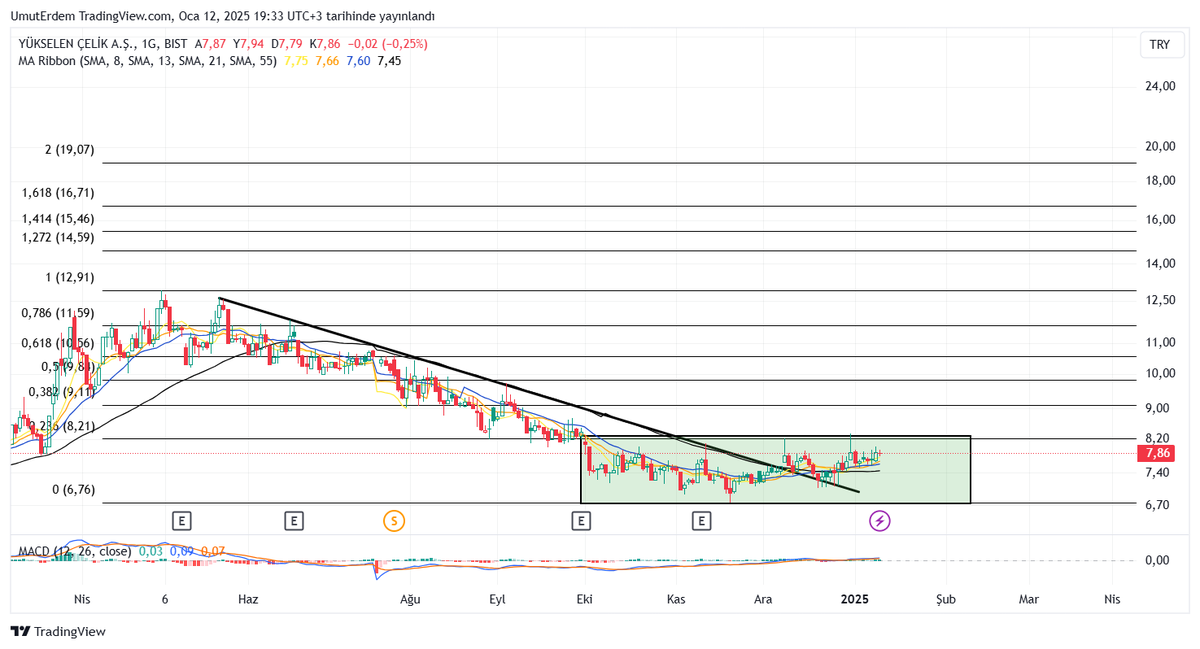Click the Şub month label on time axis

tap(946, 600)
